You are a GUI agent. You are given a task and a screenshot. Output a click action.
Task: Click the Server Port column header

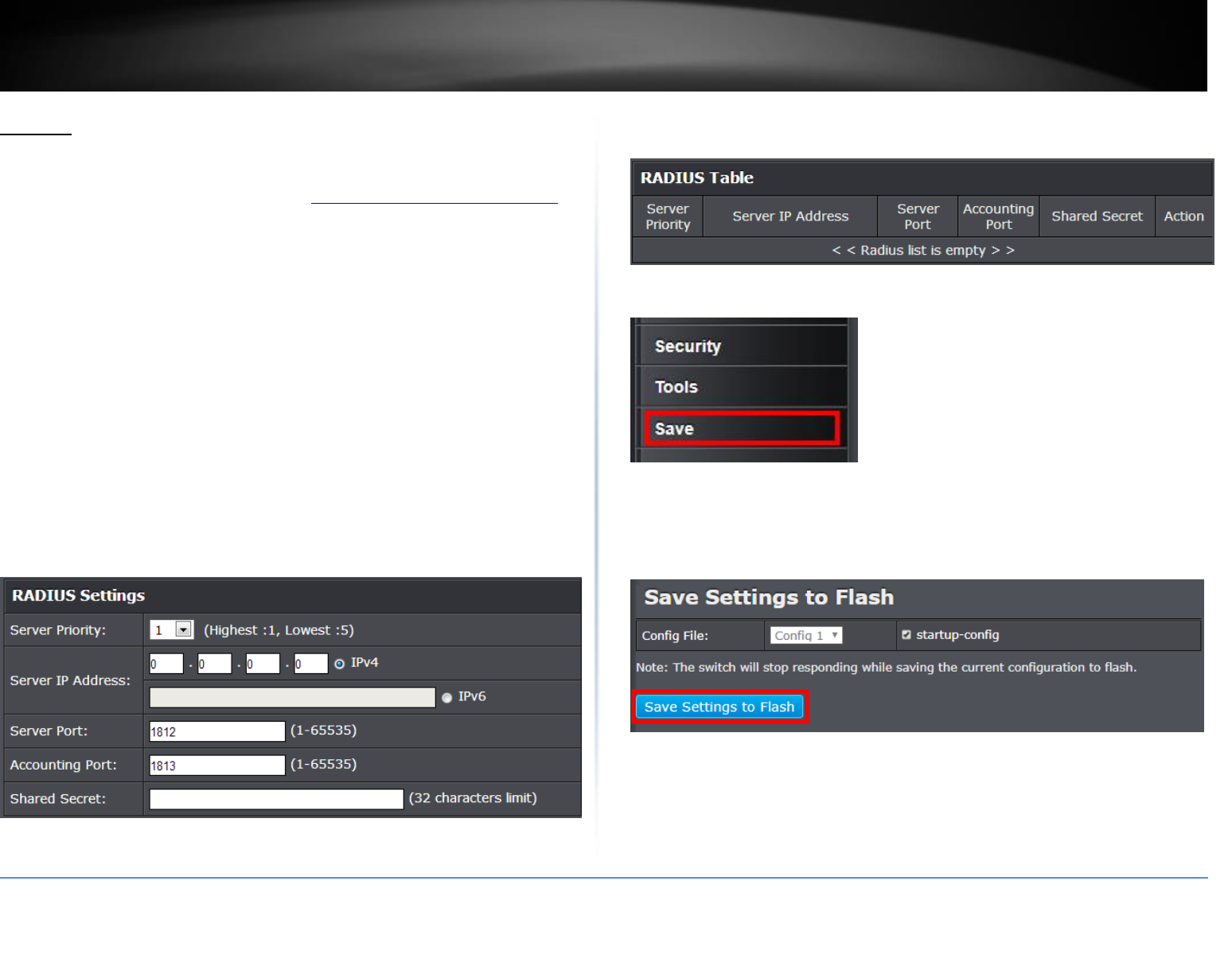coord(918,216)
